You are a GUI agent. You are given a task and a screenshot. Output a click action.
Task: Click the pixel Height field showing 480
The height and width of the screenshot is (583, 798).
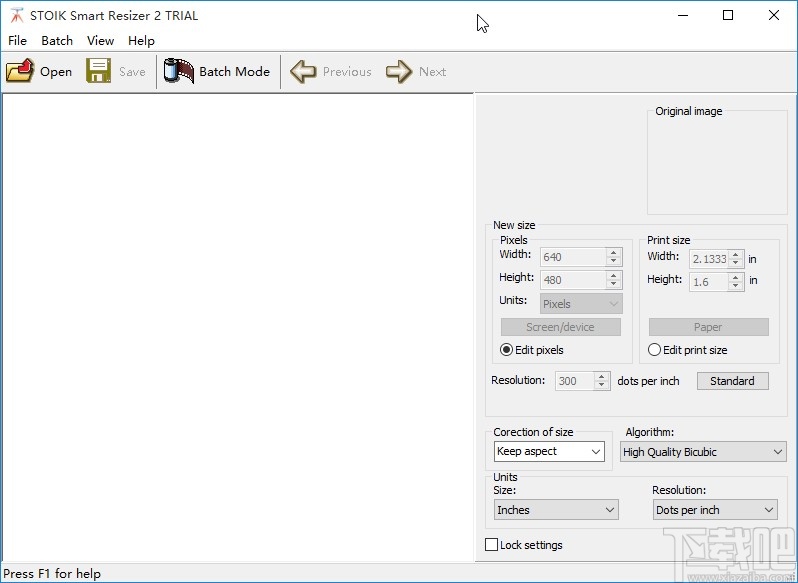(x=573, y=280)
